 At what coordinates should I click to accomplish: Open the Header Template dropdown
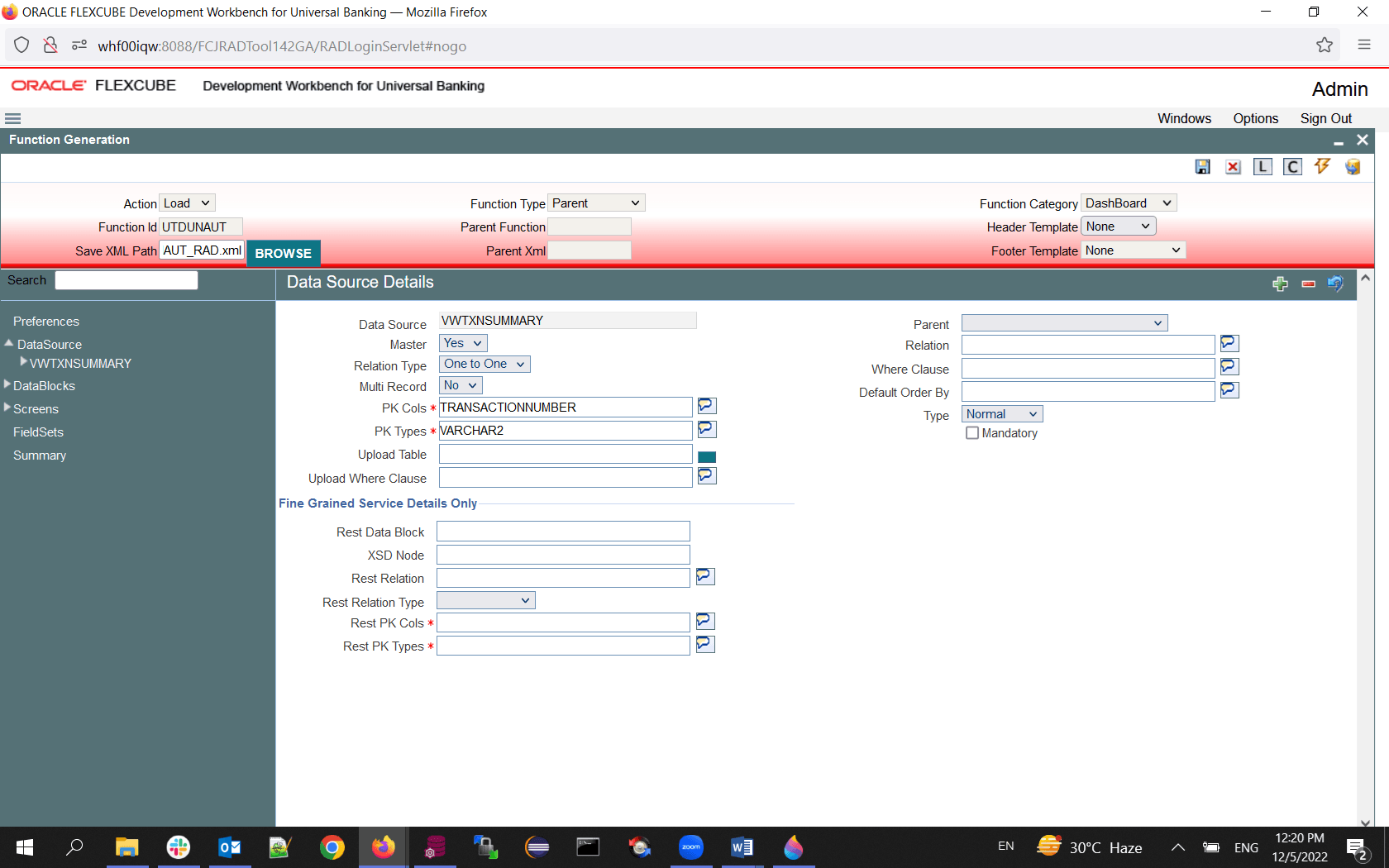(1119, 227)
